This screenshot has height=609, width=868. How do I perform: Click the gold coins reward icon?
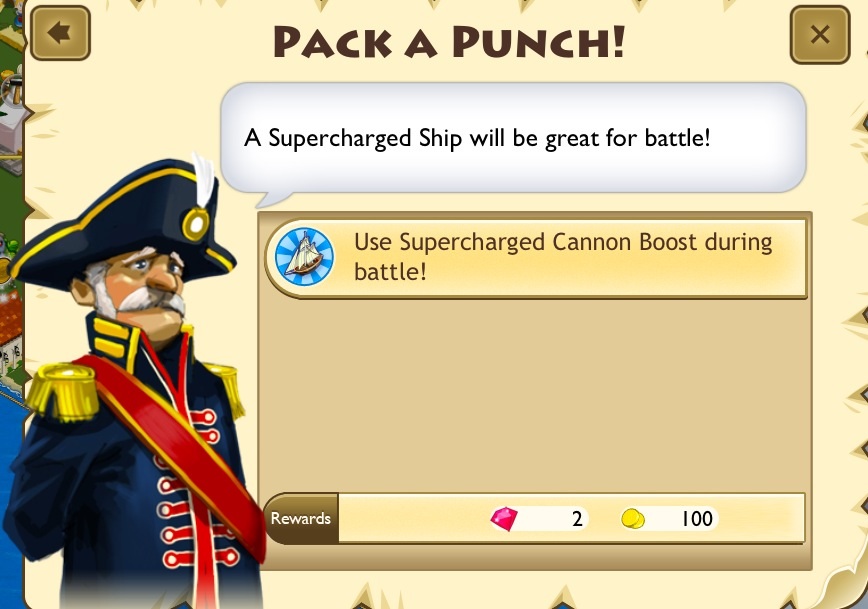(x=633, y=519)
